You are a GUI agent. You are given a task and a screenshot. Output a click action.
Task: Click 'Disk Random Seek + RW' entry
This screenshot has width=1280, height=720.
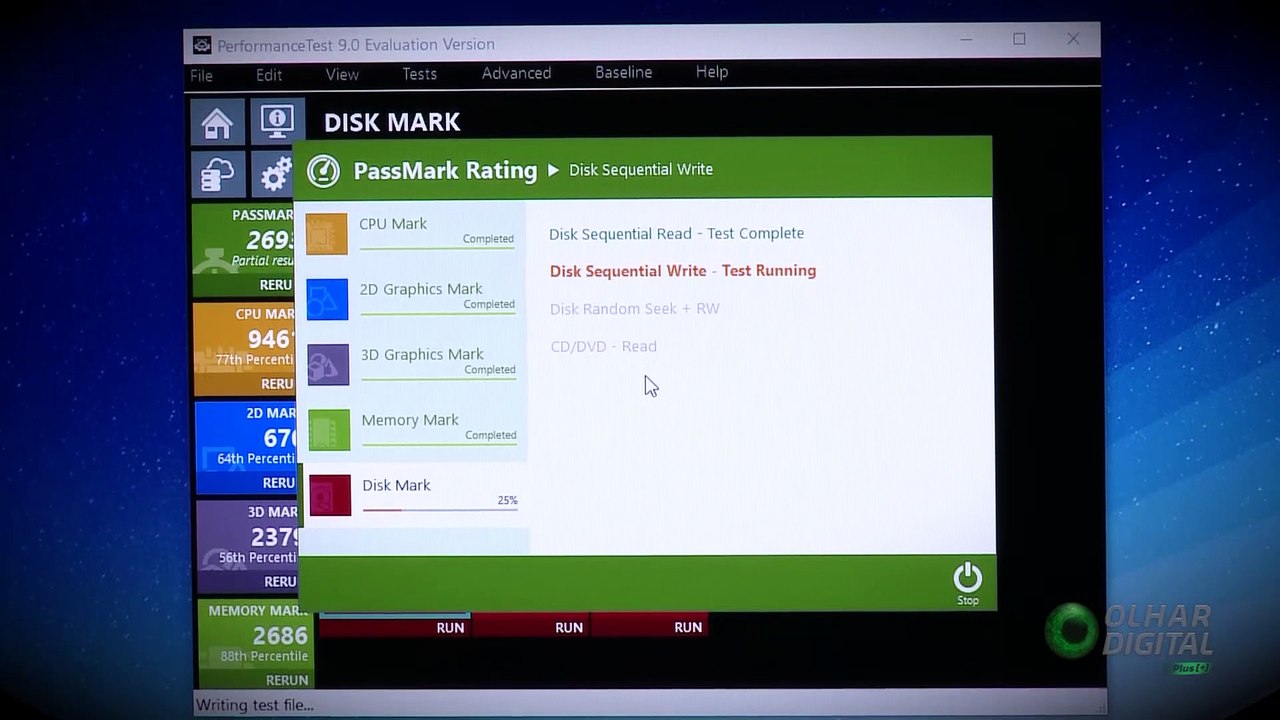point(635,309)
